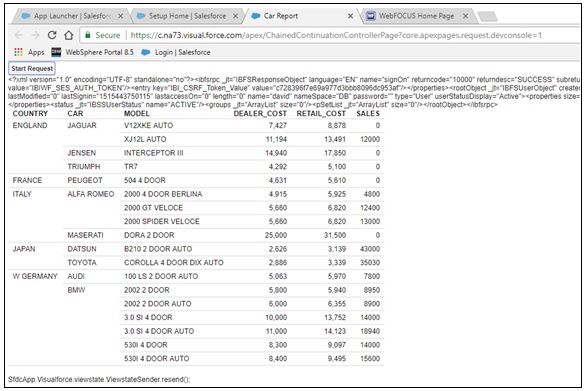Select model 2000 GT VELOCE
This screenshot has height=391, width=585.
153,208
